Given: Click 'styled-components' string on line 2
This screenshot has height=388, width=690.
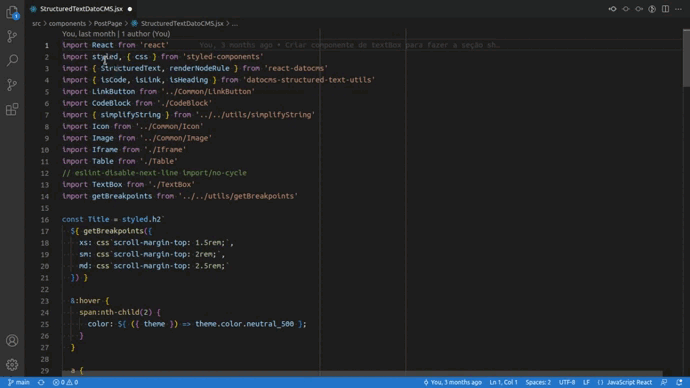Looking at the screenshot, I should (223, 57).
